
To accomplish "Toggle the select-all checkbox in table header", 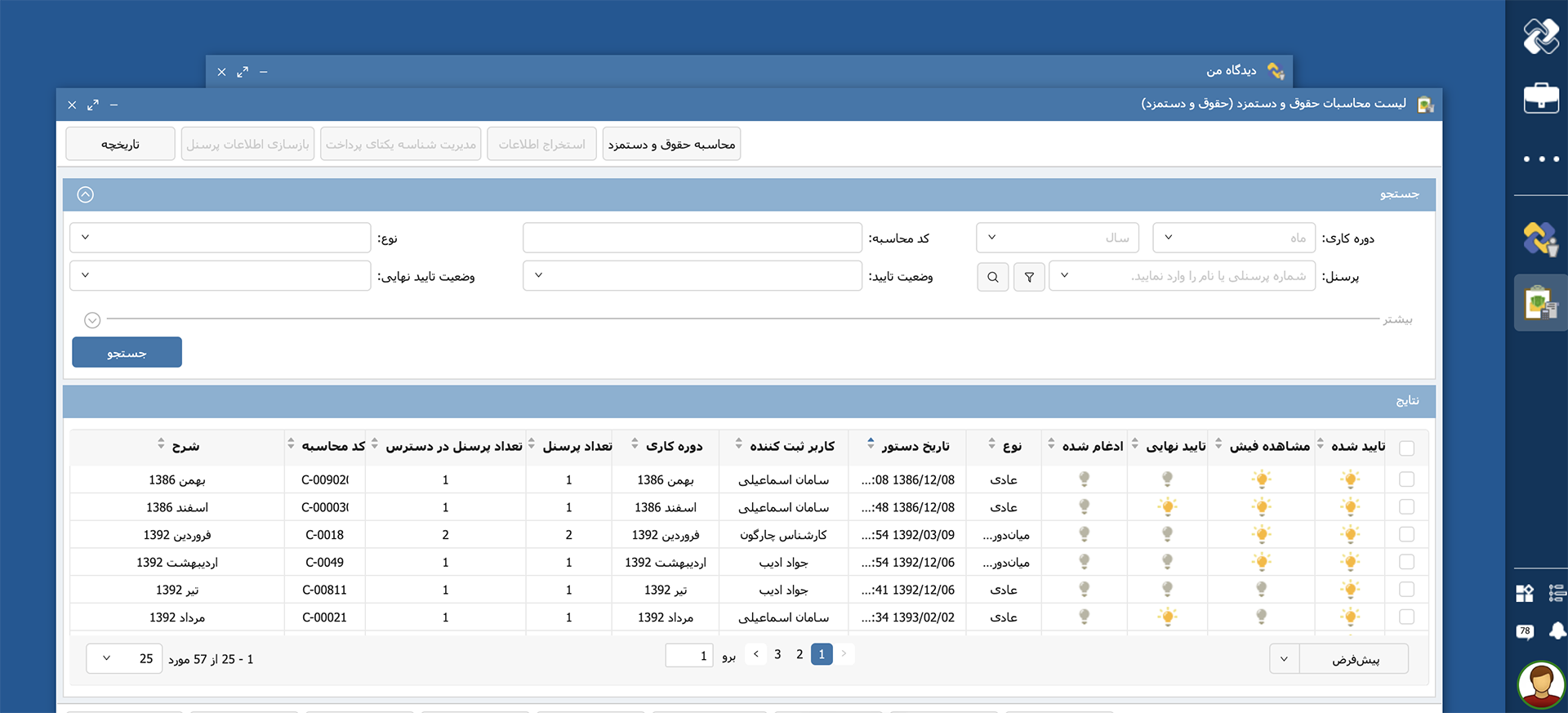I will pos(1406,448).
